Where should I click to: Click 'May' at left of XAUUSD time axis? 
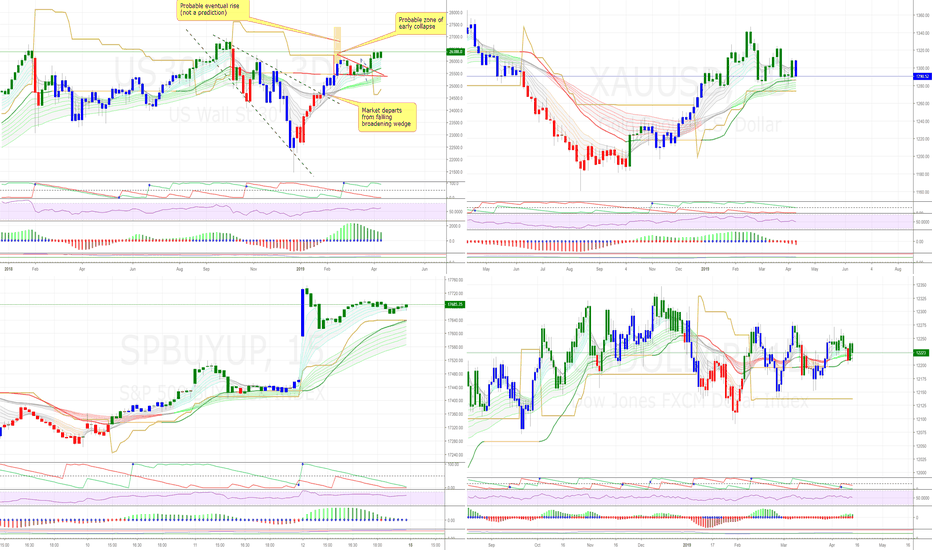486,269
